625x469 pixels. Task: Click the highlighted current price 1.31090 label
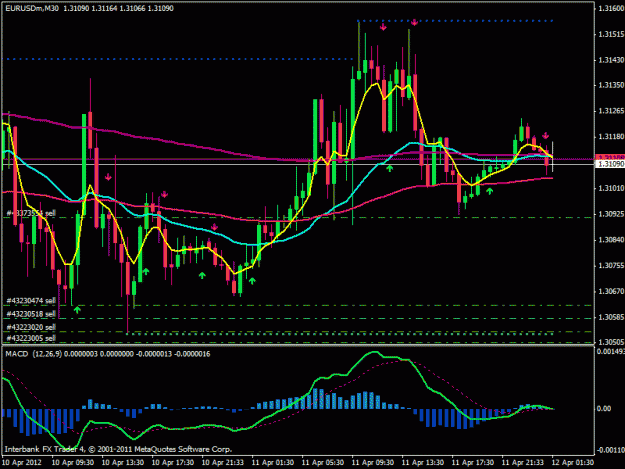click(x=610, y=164)
